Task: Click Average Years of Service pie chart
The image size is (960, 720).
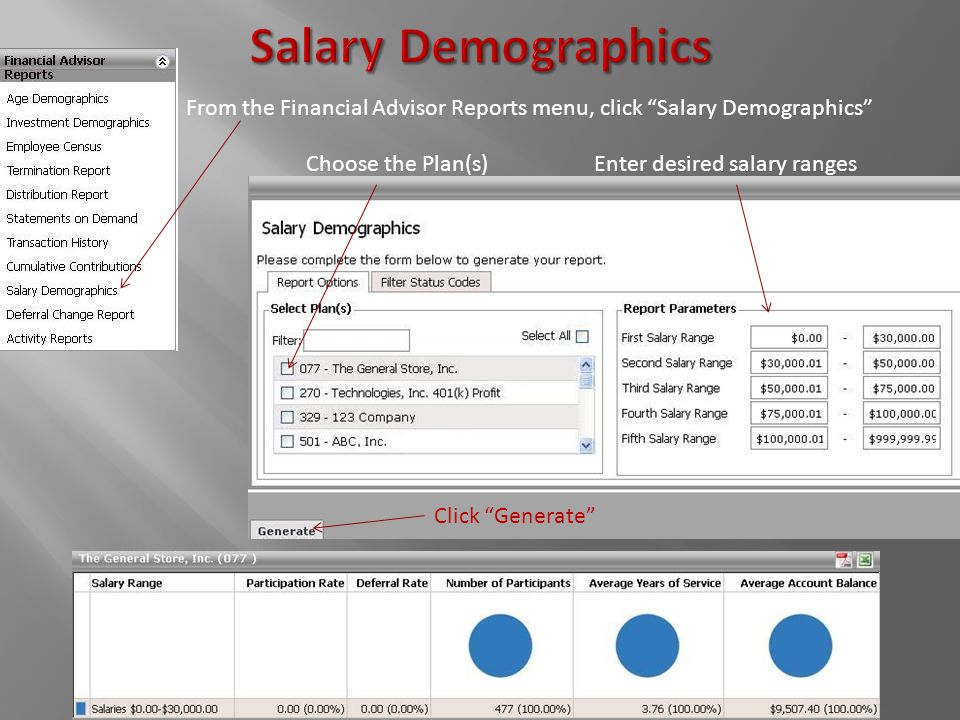Action: [647, 645]
